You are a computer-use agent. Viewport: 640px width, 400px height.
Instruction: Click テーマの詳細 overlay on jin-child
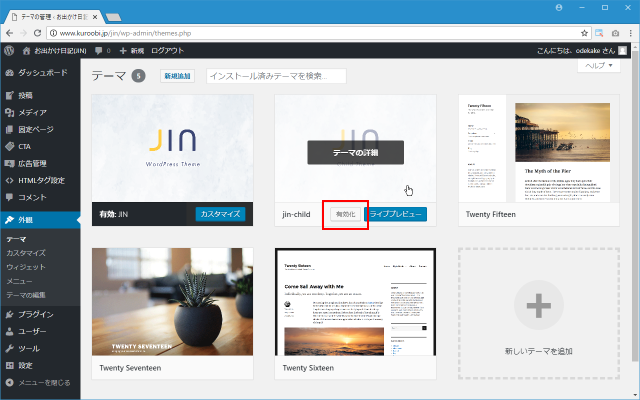point(356,153)
